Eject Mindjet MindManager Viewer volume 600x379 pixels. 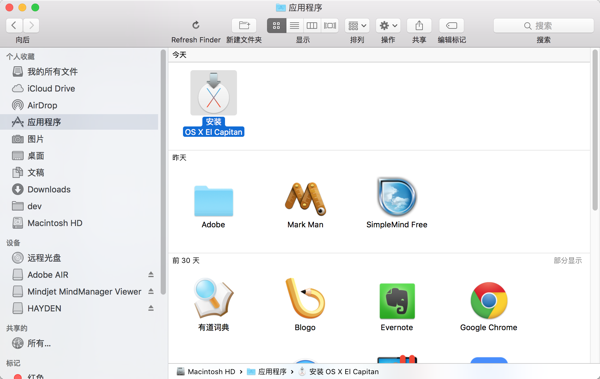click(x=151, y=291)
